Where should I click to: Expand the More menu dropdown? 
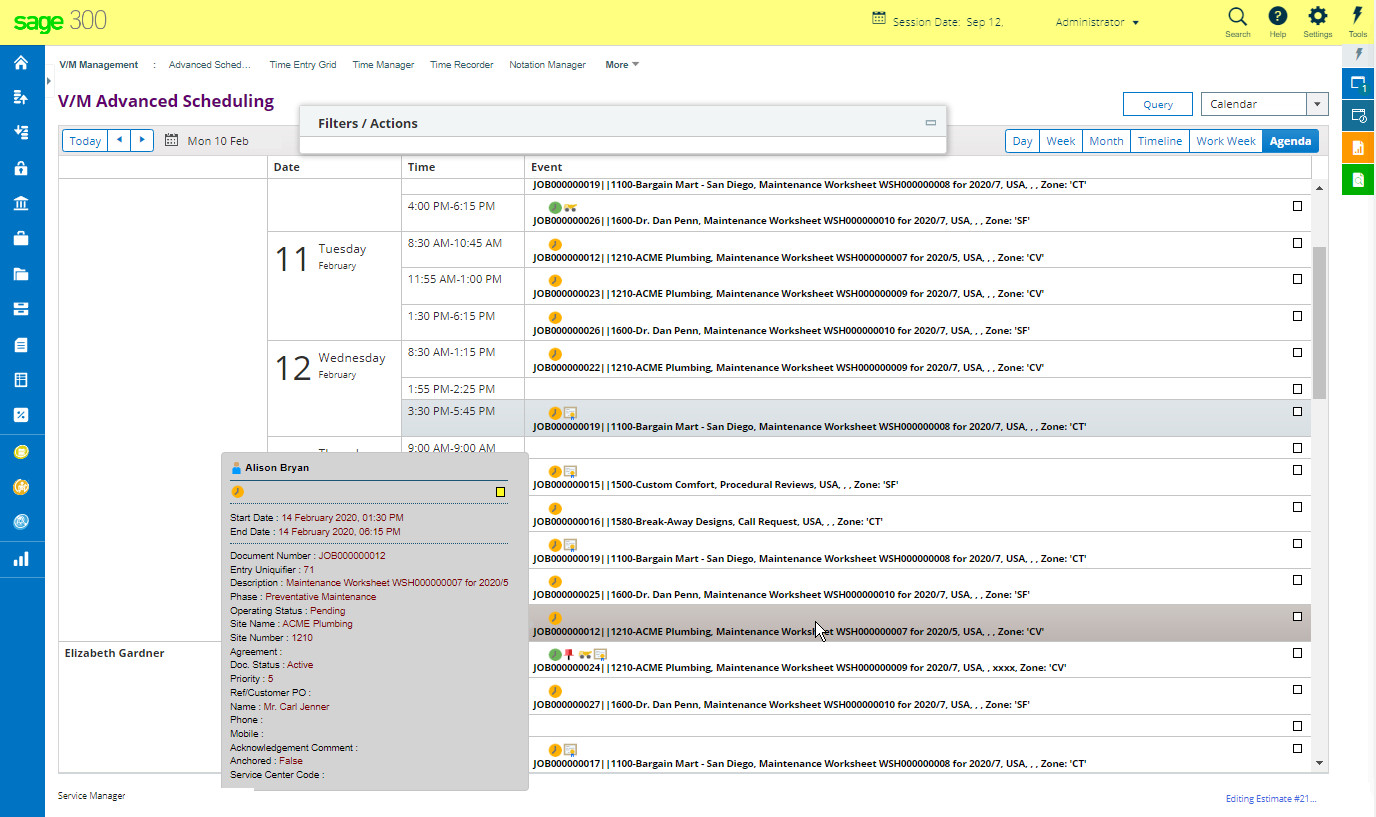click(x=622, y=65)
